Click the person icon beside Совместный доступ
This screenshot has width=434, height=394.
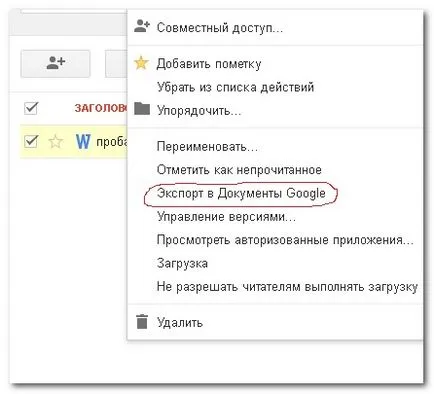tap(142, 26)
